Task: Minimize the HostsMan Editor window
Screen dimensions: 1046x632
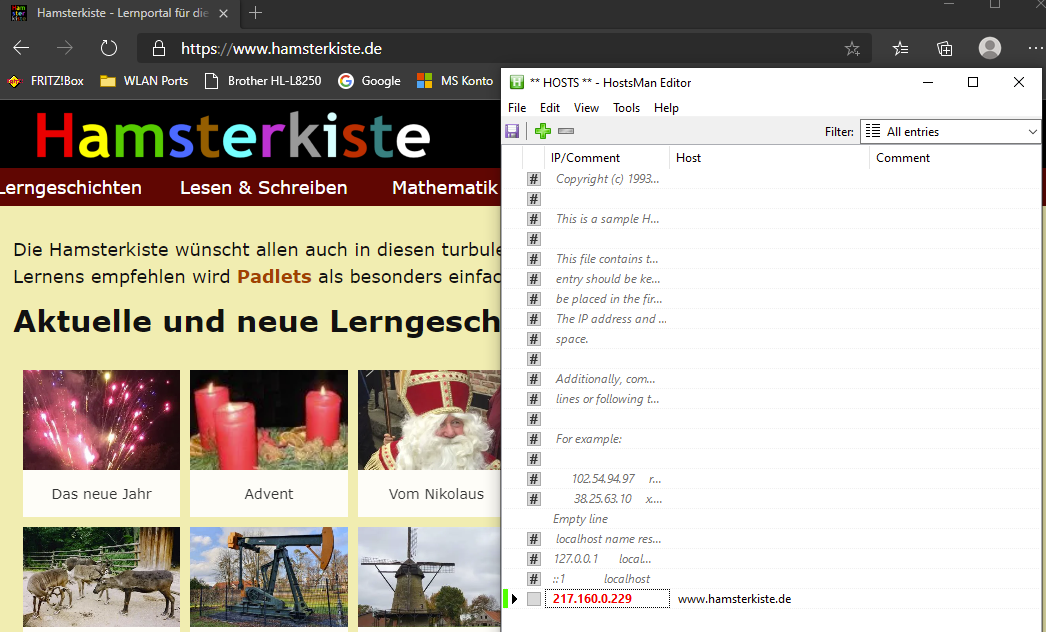Action: [x=927, y=82]
